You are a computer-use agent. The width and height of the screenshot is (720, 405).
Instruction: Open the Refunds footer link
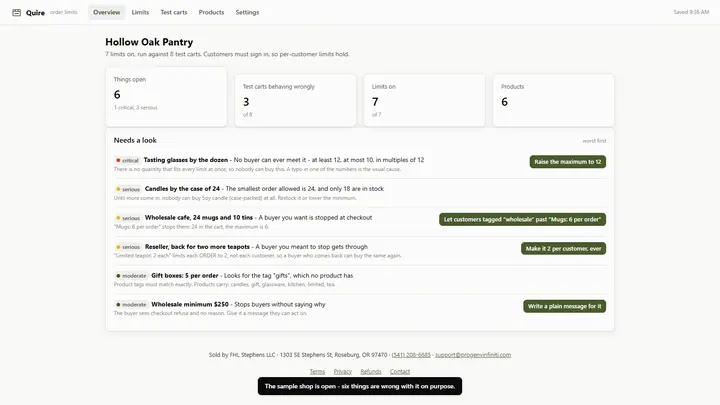(x=371, y=371)
